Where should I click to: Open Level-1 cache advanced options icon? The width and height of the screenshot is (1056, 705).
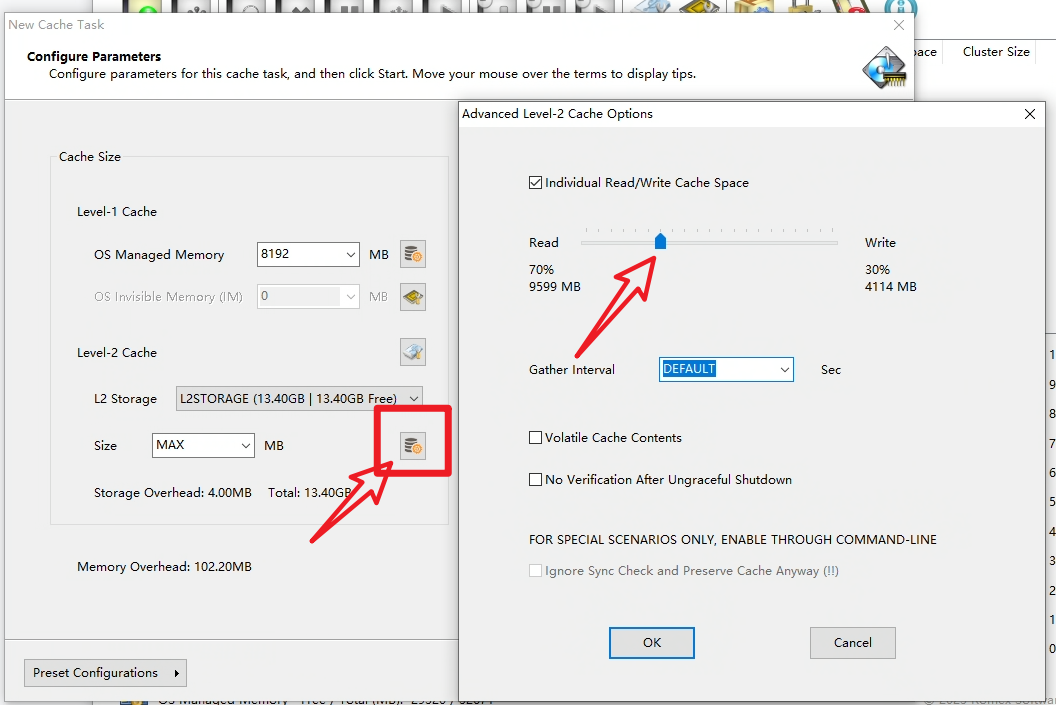(x=413, y=255)
